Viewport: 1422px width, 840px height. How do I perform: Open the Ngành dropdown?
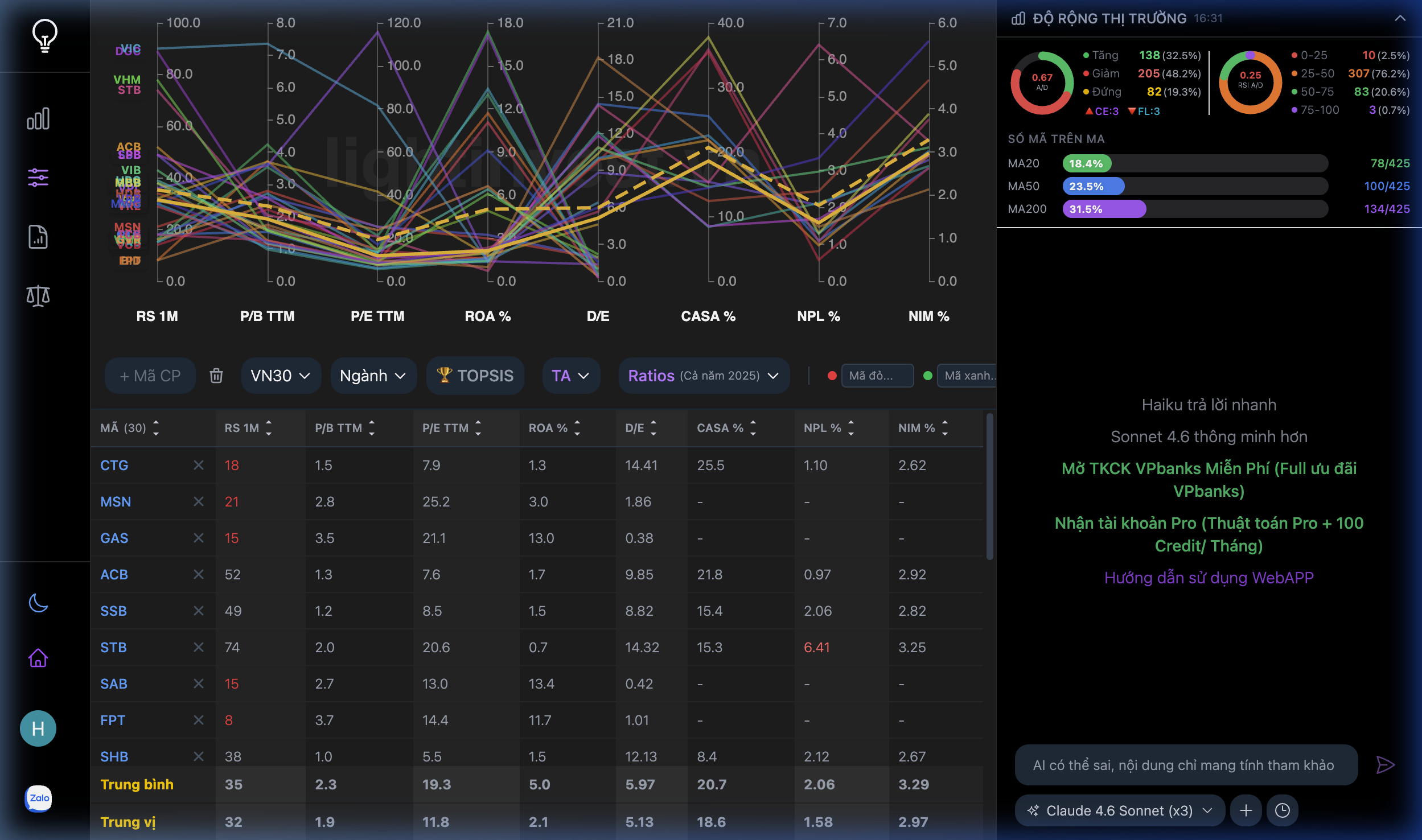click(x=373, y=376)
